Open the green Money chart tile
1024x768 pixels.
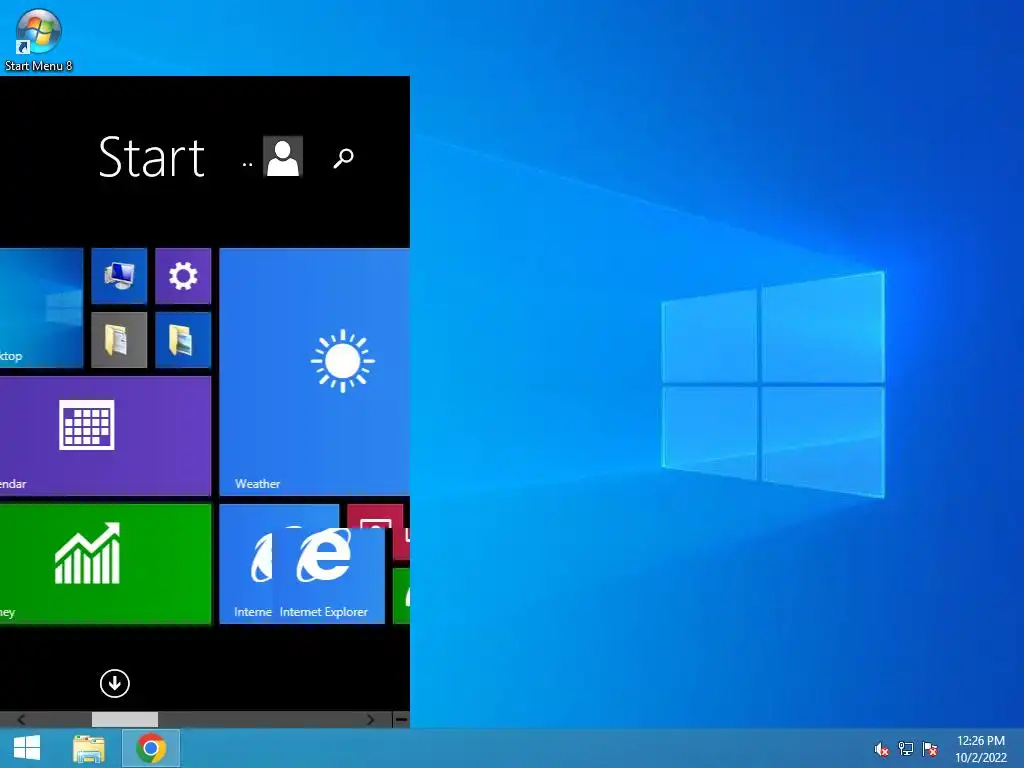(105, 564)
